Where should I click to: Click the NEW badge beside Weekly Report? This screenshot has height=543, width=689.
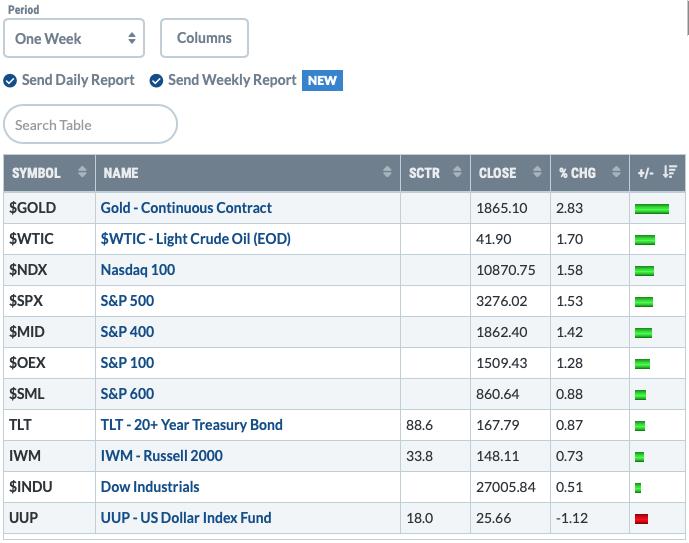(x=322, y=80)
